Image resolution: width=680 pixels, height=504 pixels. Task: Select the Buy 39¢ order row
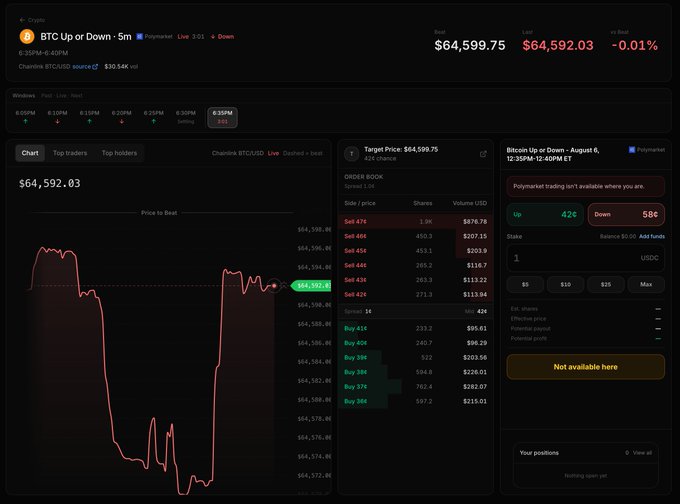pyautogui.click(x=415, y=357)
